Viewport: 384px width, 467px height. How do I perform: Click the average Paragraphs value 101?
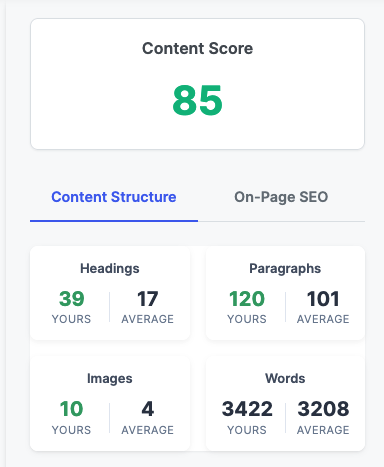tap(323, 298)
